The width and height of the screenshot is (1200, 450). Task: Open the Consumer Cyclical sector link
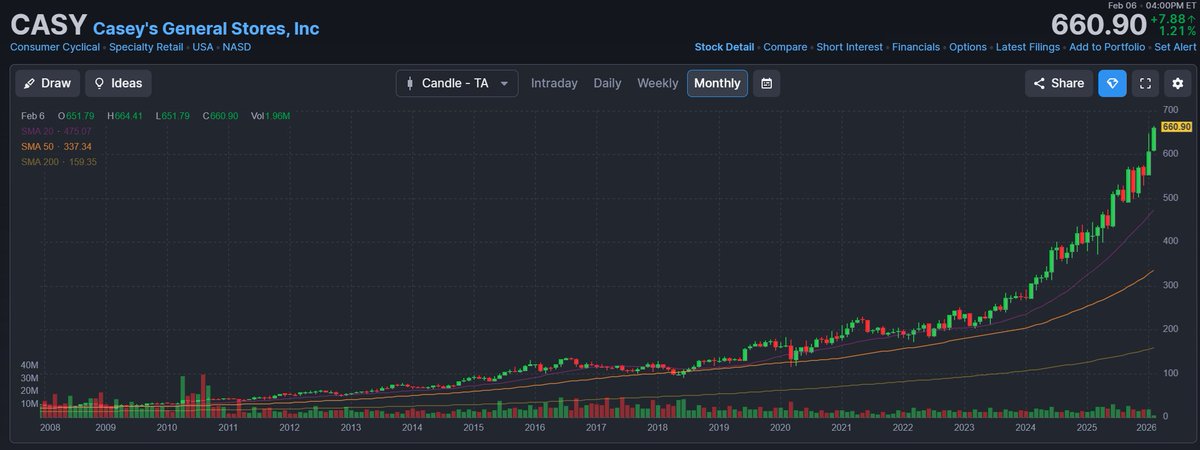click(x=55, y=47)
